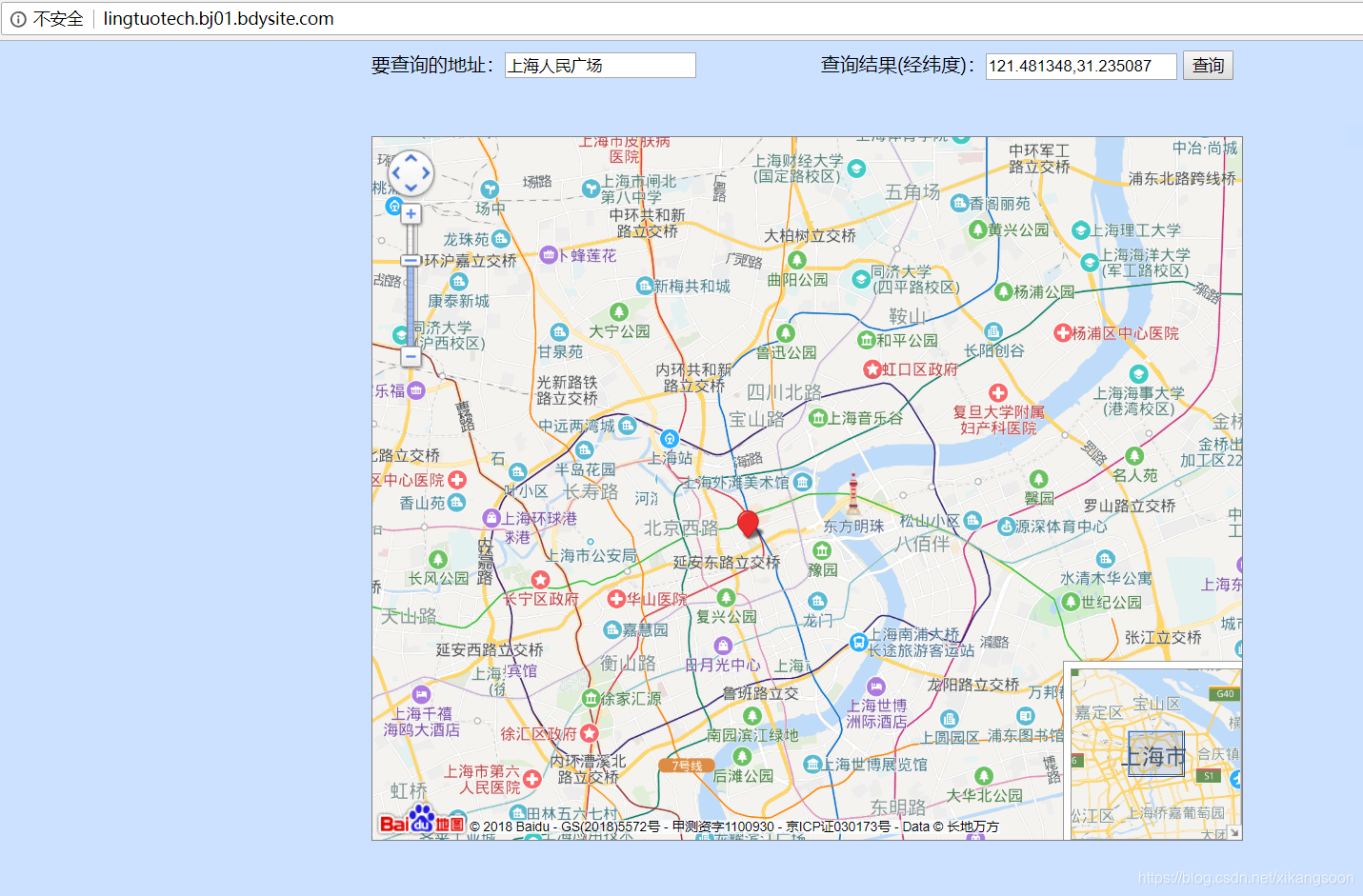Screen dimensions: 1363x896
Task: Click the Oriental Pearl Tower icon
Action: tap(853, 493)
